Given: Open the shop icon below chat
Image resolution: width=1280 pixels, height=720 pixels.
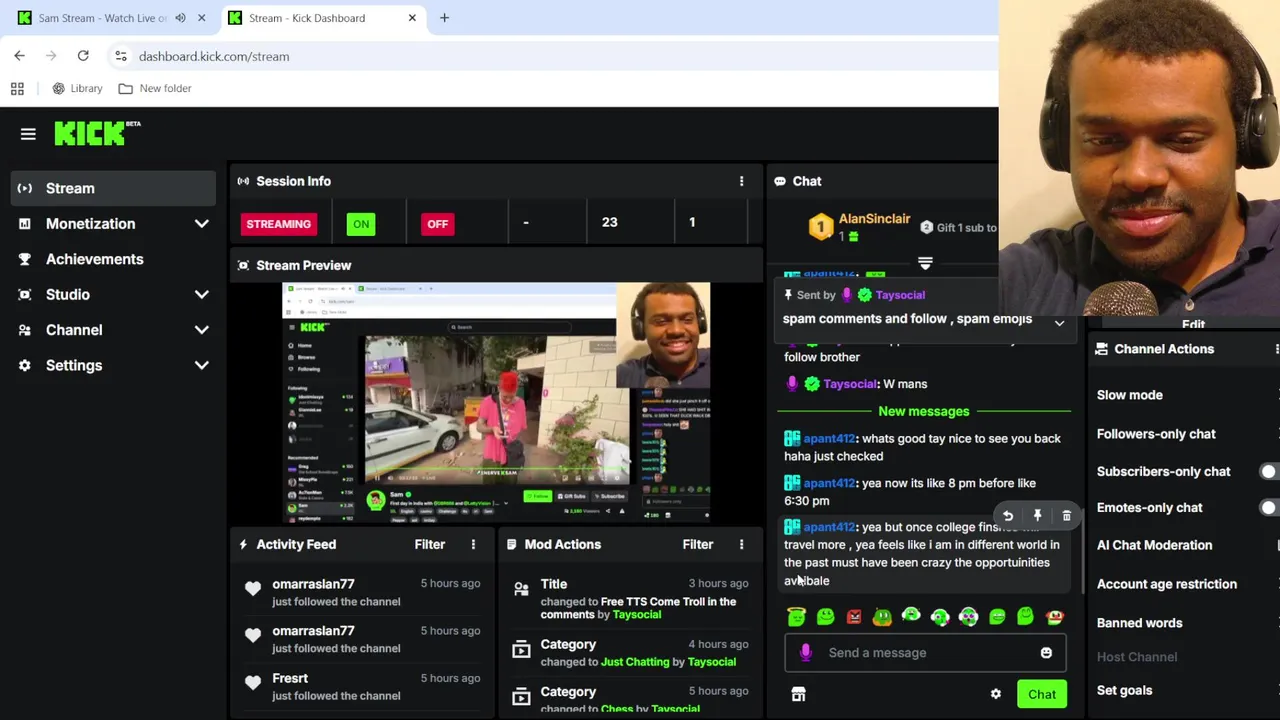Looking at the screenshot, I should [798, 694].
